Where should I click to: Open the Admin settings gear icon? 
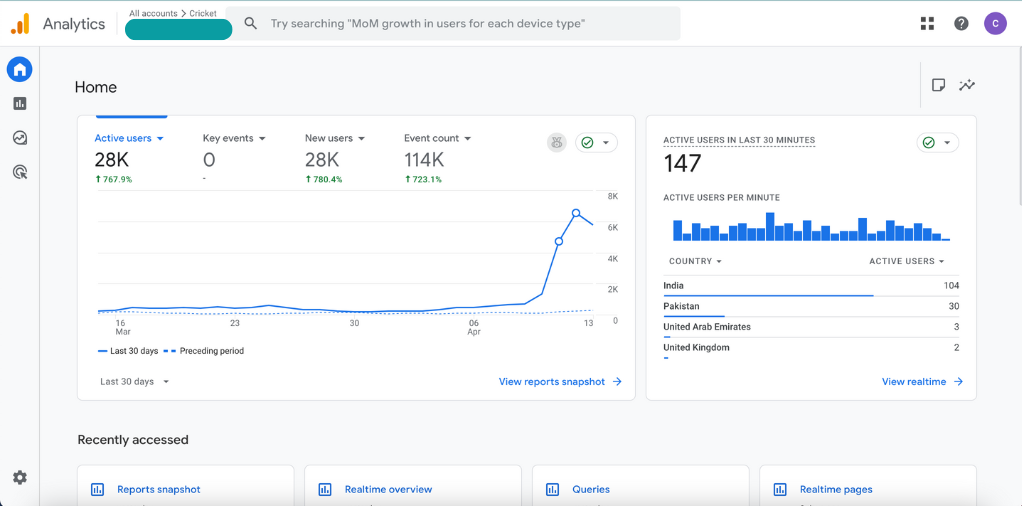[20, 477]
